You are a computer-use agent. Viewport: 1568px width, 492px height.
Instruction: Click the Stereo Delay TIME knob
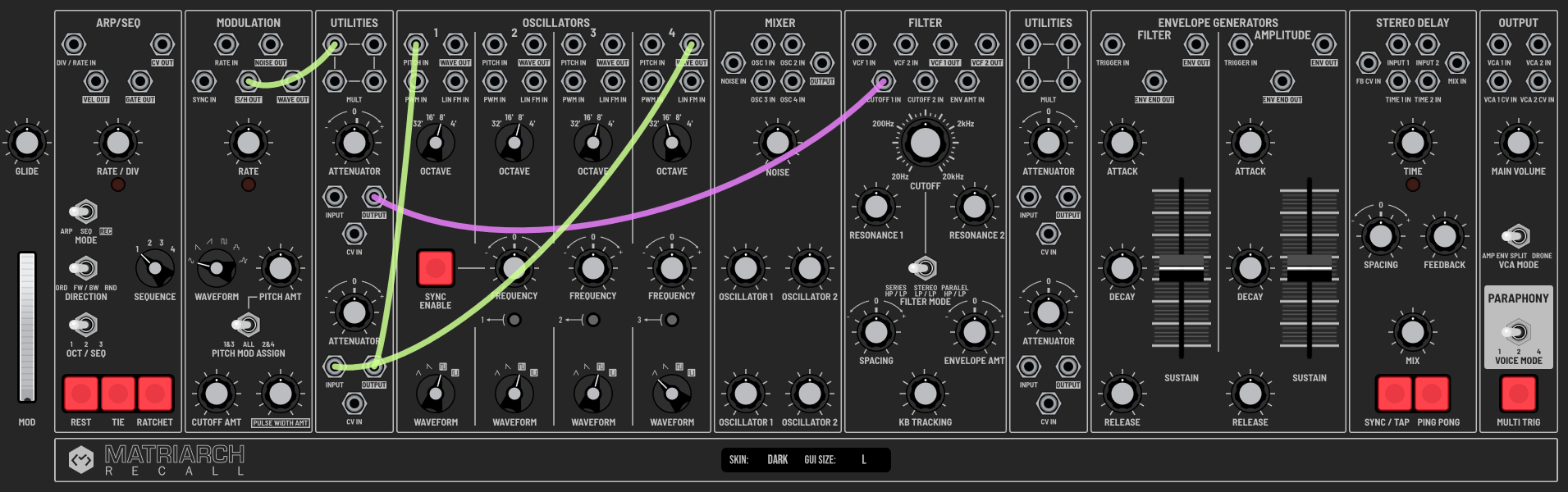(x=1413, y=143)
